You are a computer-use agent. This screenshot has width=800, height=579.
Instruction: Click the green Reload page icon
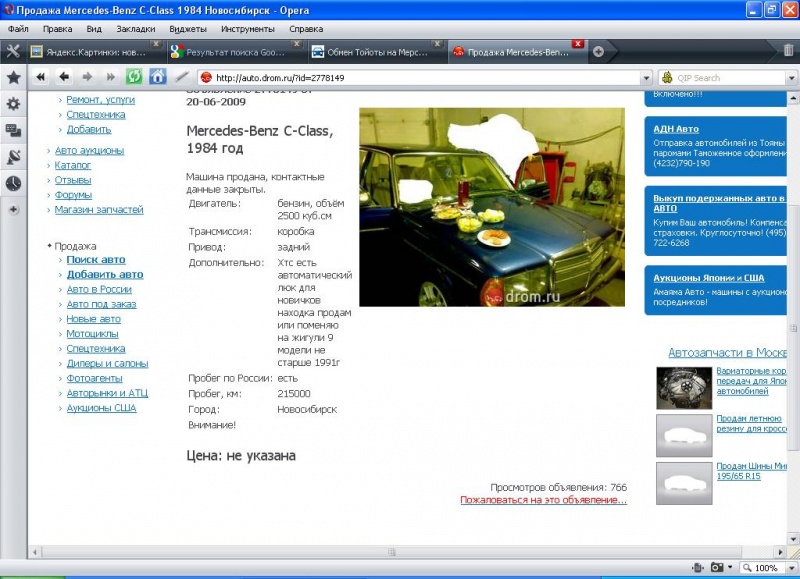[x=134, y=77]
